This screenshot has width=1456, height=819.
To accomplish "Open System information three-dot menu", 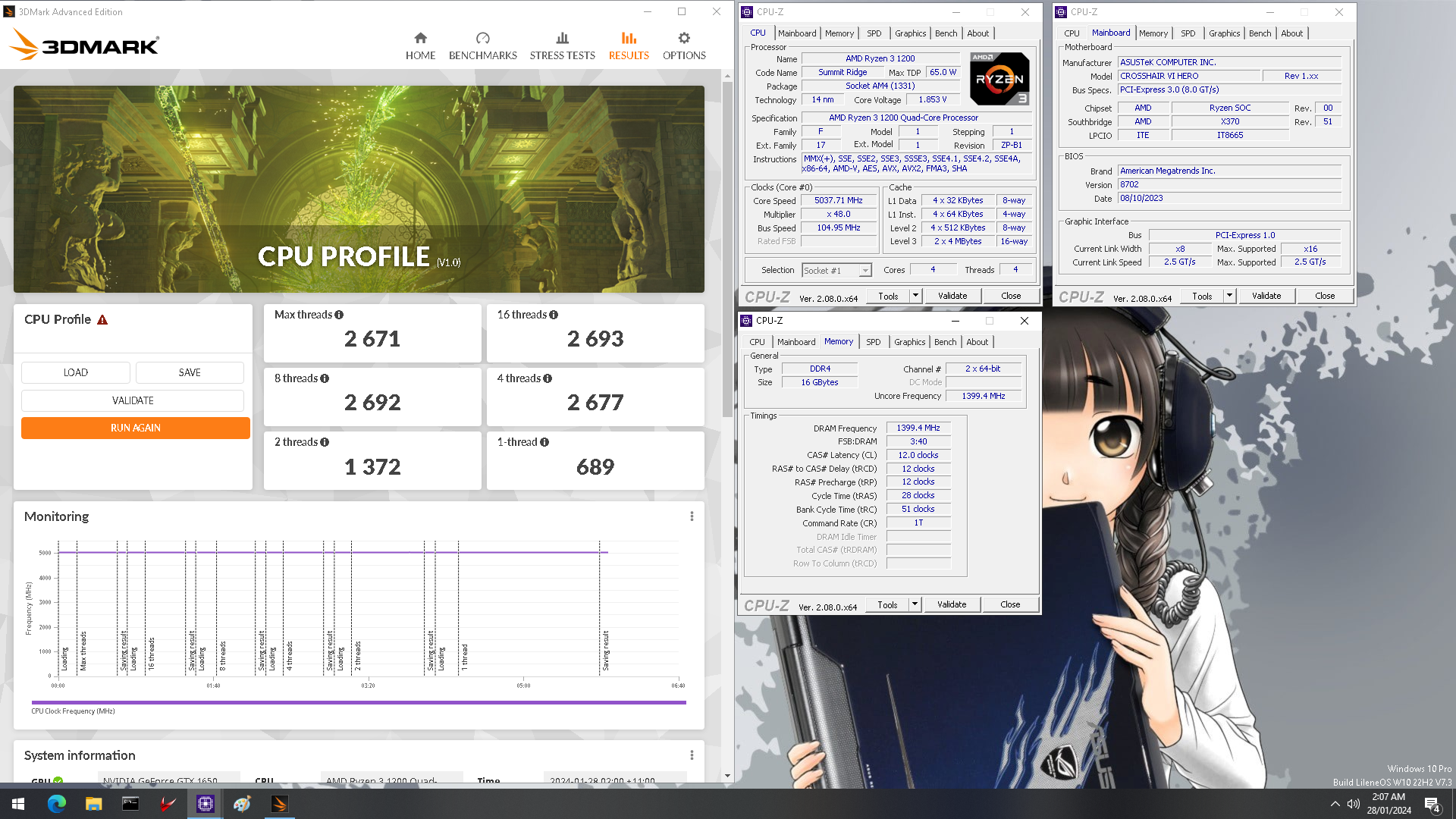I will [692, 755].
